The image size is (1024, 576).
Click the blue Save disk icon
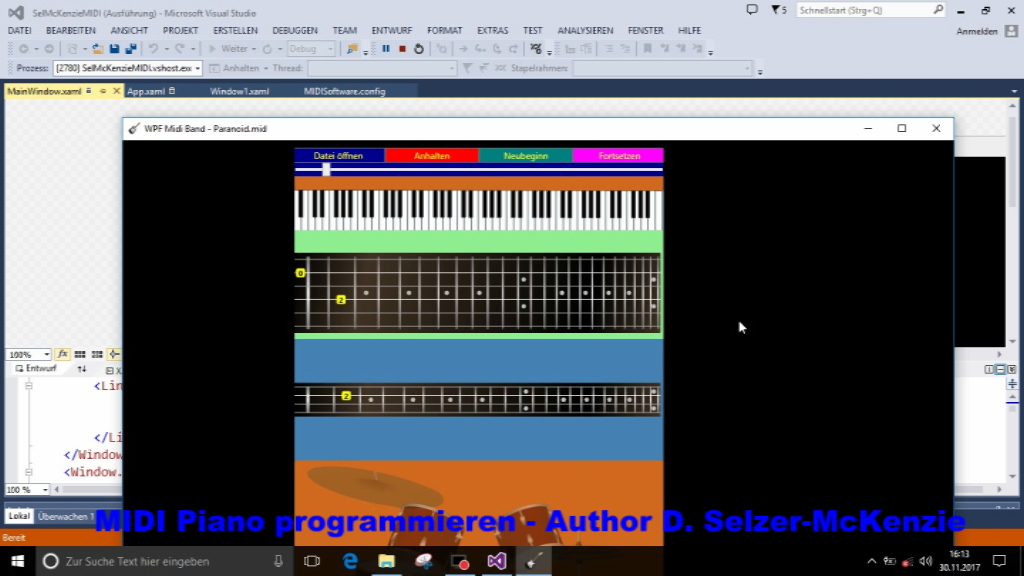[x=114, y=49]
